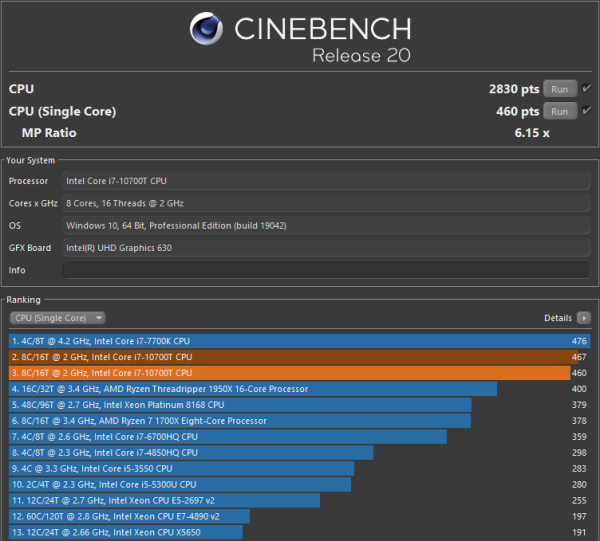Toggle the CPU (Single Core) test checkbox

click(x=586, y=111)
